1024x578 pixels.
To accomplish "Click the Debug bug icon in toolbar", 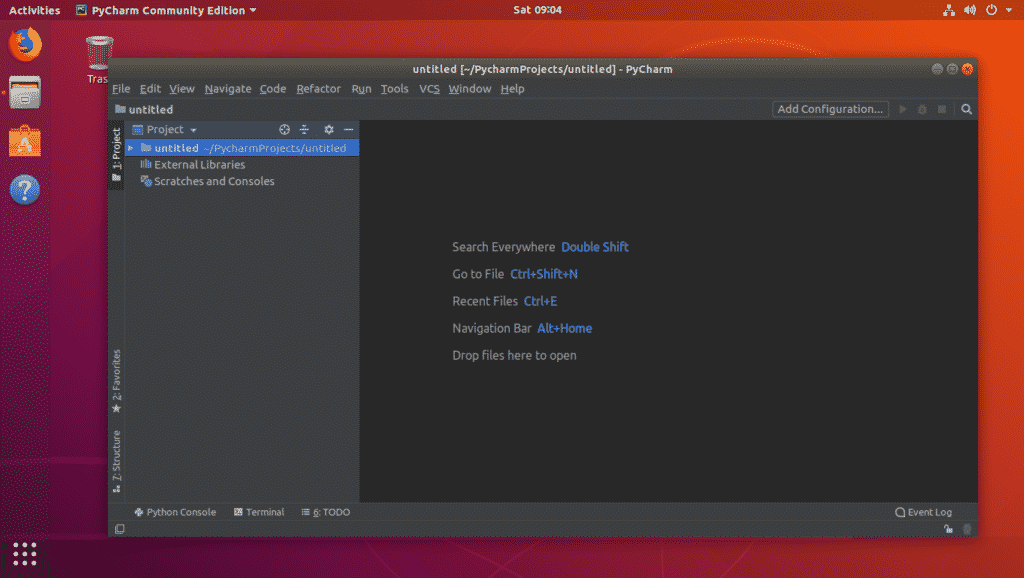I will (x=923, y=109).
